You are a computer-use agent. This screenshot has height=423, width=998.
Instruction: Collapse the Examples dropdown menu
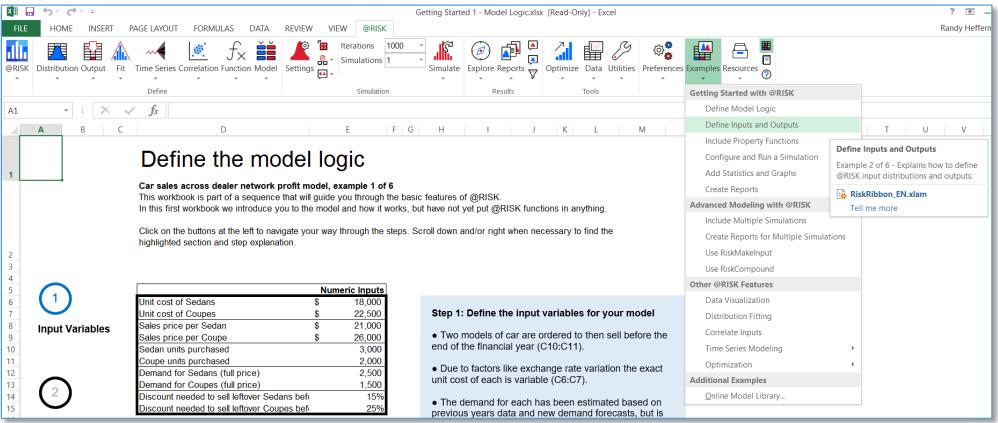[x=703, y=60]
